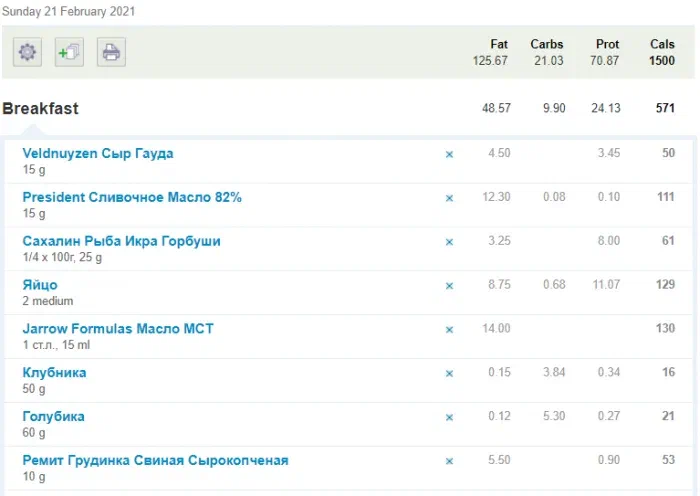
Task: Open the Veldnuyzen Сыр Гауда food link
Action: point(98,154)
